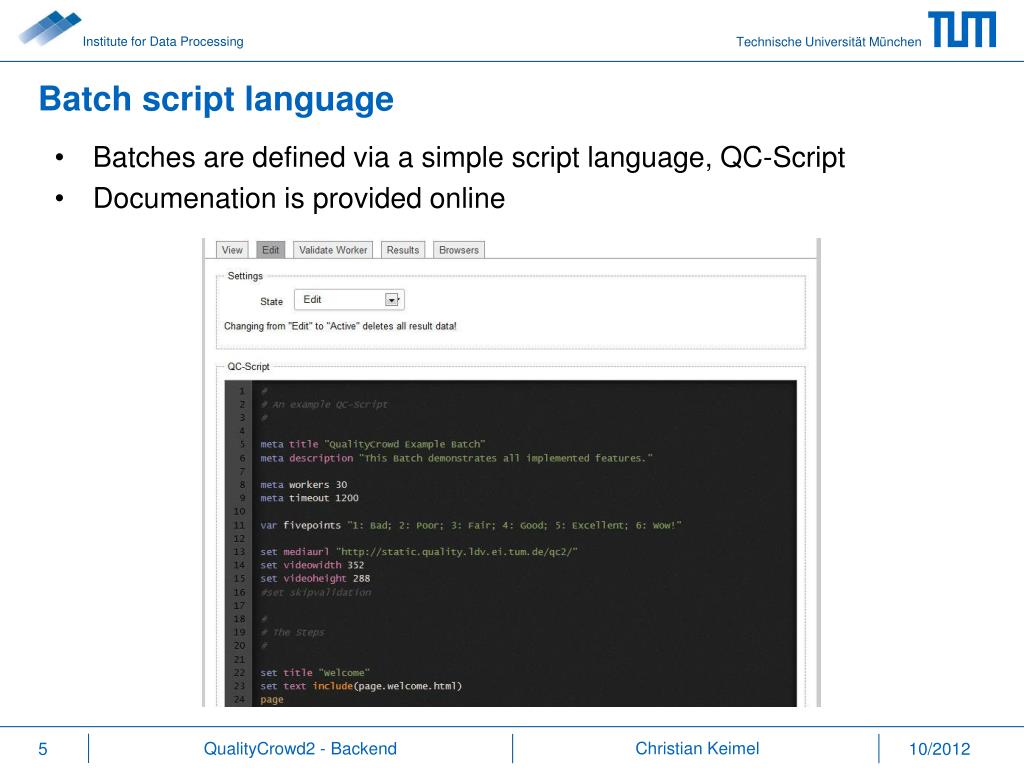Viewport: 1024px width, 768px height.
Task: Click the 'set title "Welcome"' line
Action: tap(315, 673)
